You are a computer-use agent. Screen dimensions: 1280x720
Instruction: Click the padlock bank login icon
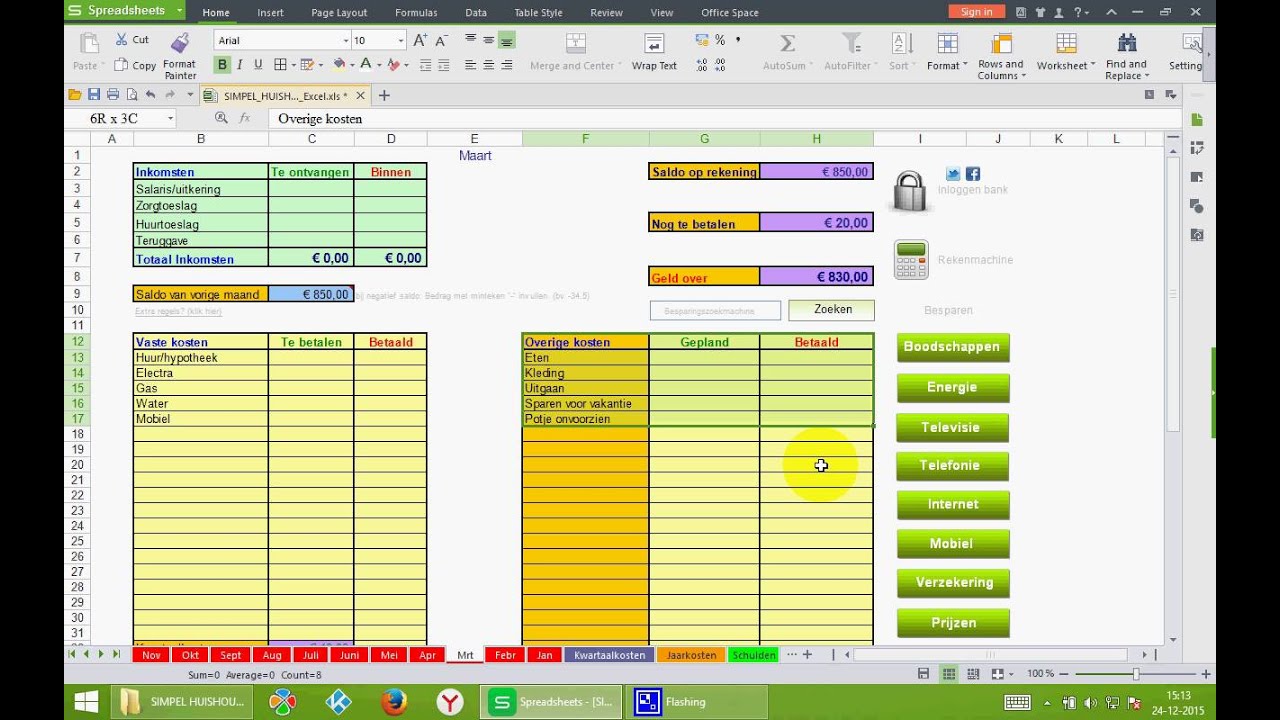tap(909, 190)
